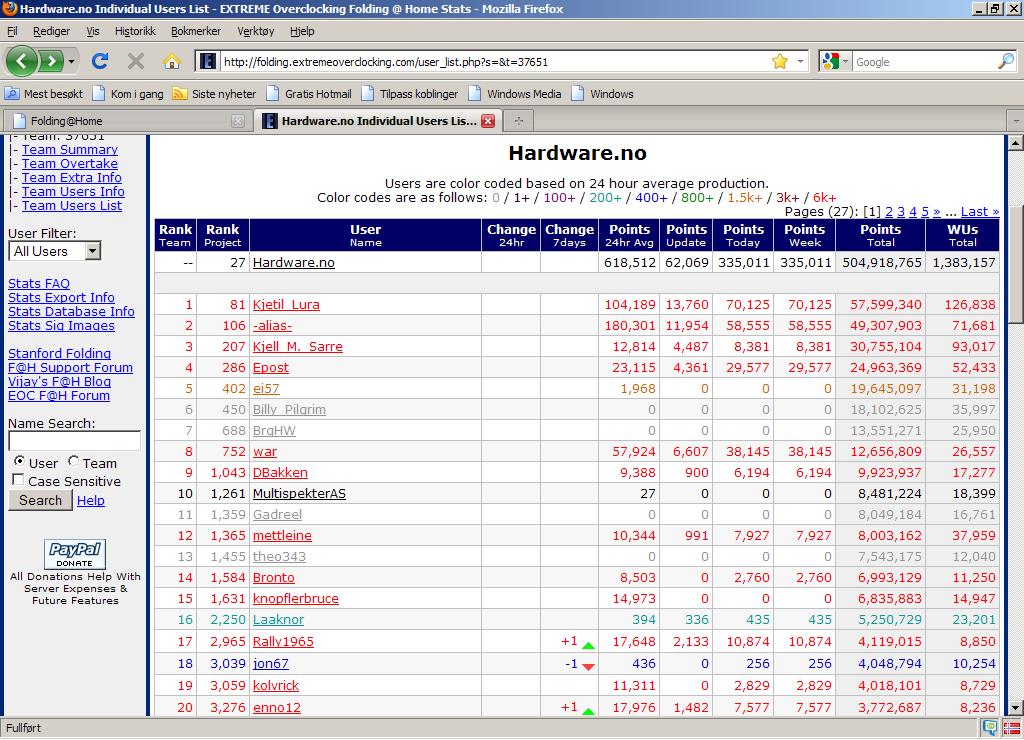Open the Stanford Folding link
This screenshot has height=740, width=1024.
pyautogui.click(x=59, y=353)
